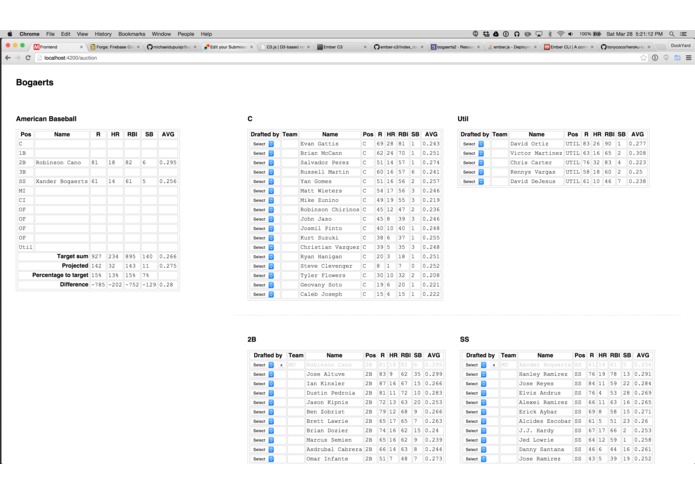This screenshot has width=695, height=494.
Task: Click Robinson Cano in the roster table
Action: click(58, 163)
